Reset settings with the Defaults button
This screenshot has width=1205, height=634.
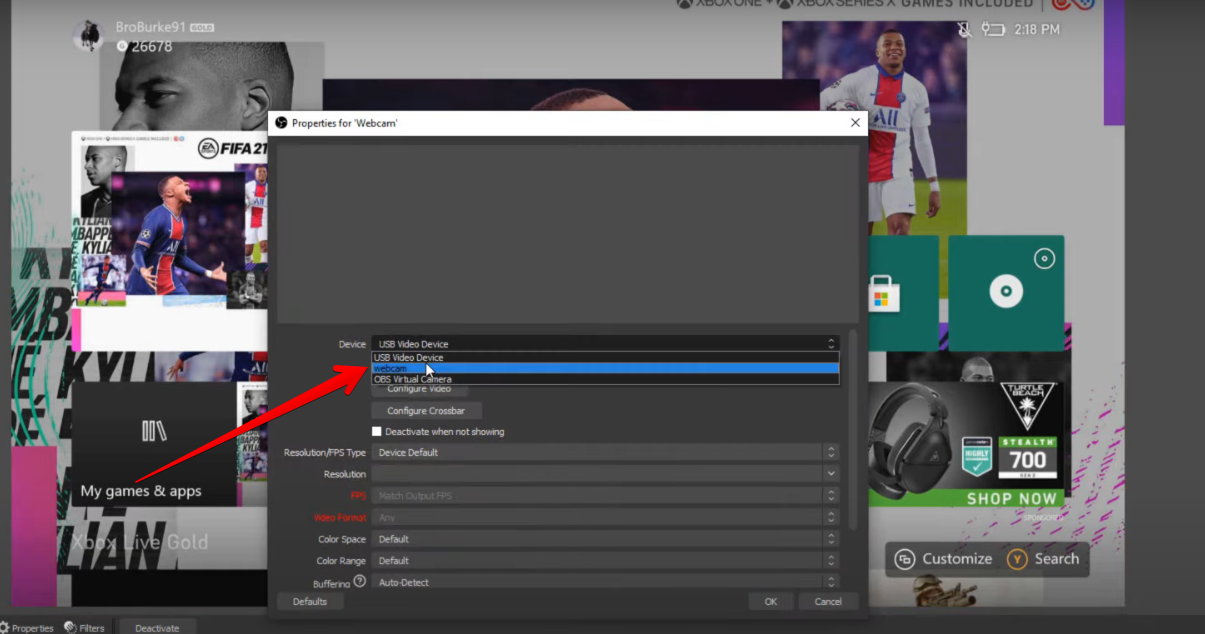pos(310,601)
